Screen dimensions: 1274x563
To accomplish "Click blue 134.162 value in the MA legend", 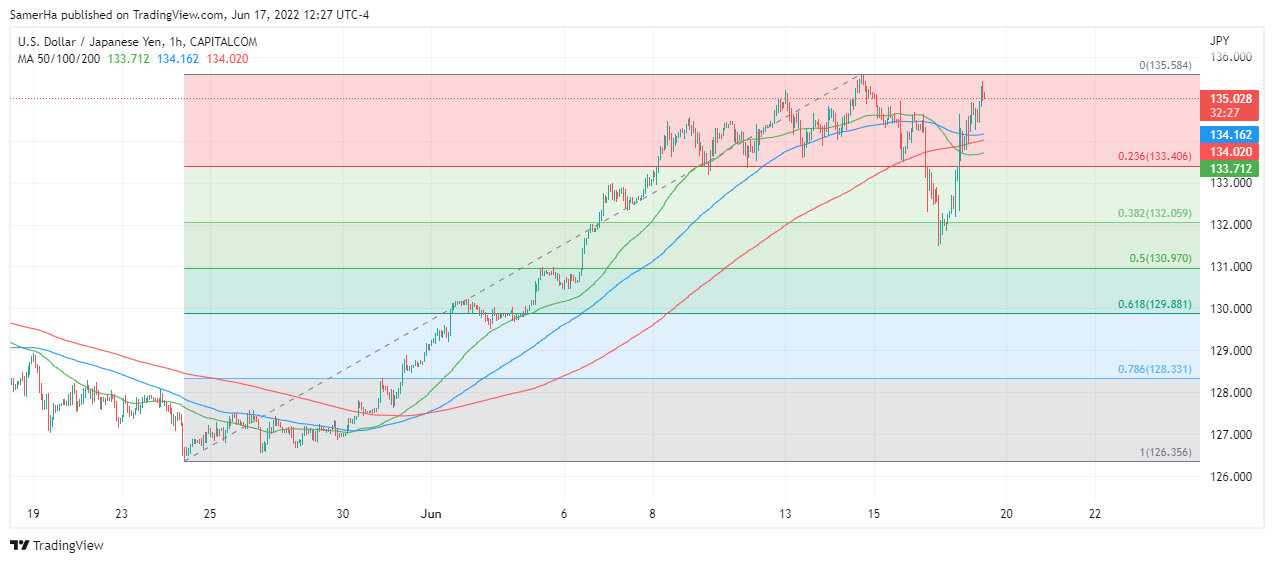I will coord(181,59).
